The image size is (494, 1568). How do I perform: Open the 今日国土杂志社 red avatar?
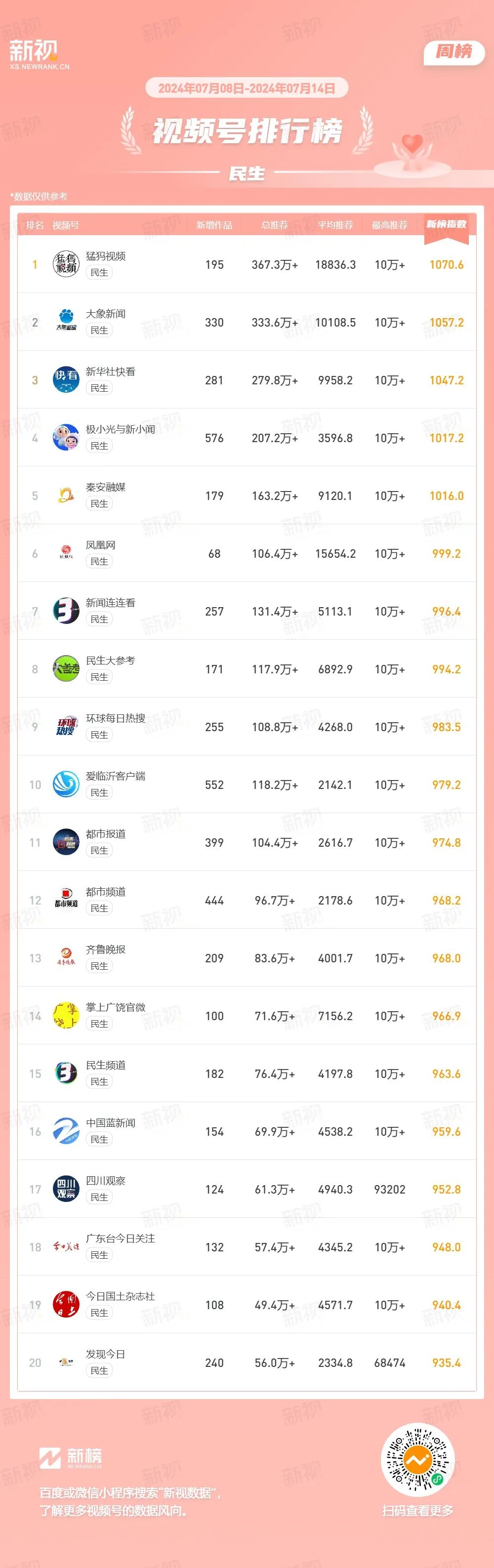pos(66,1305)
